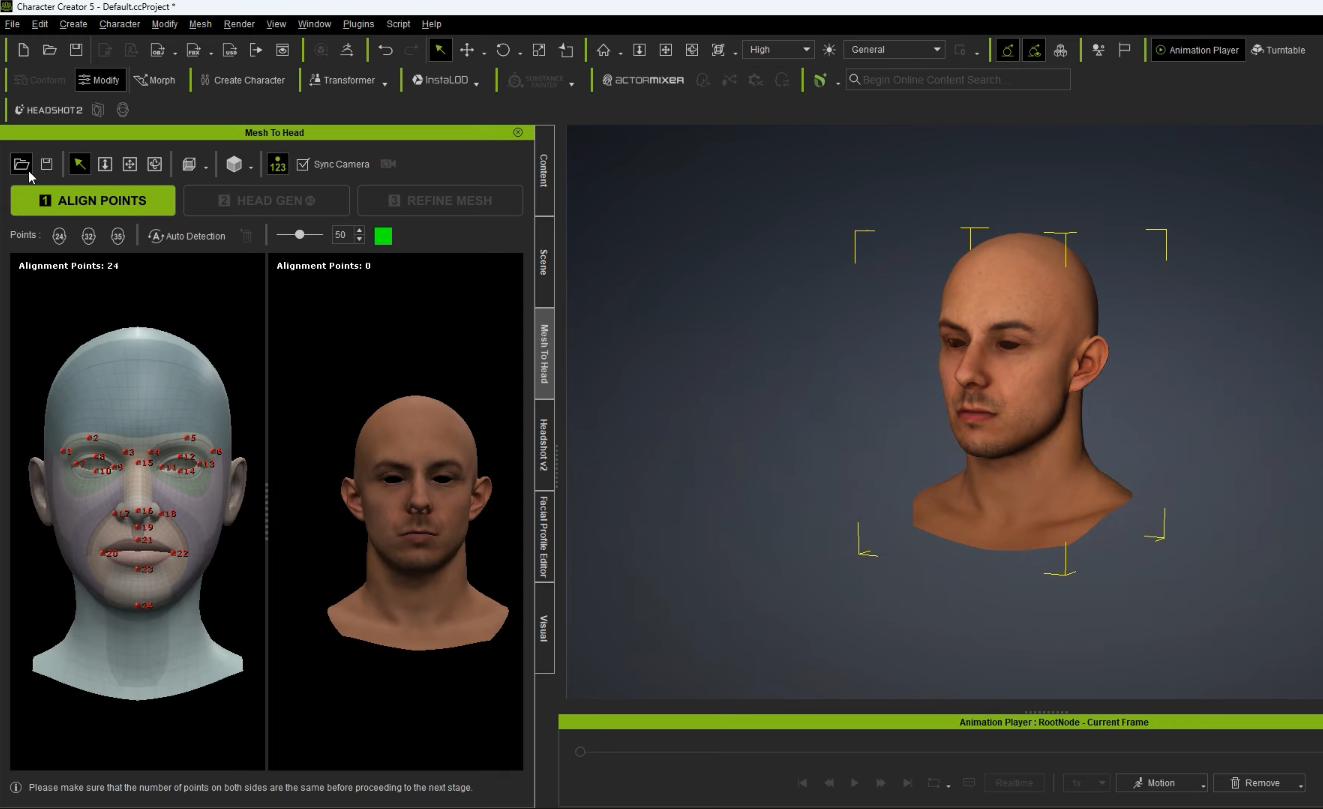1323x809 pixels.
Task: Adjust the point size slider handle
Action: 299,235
